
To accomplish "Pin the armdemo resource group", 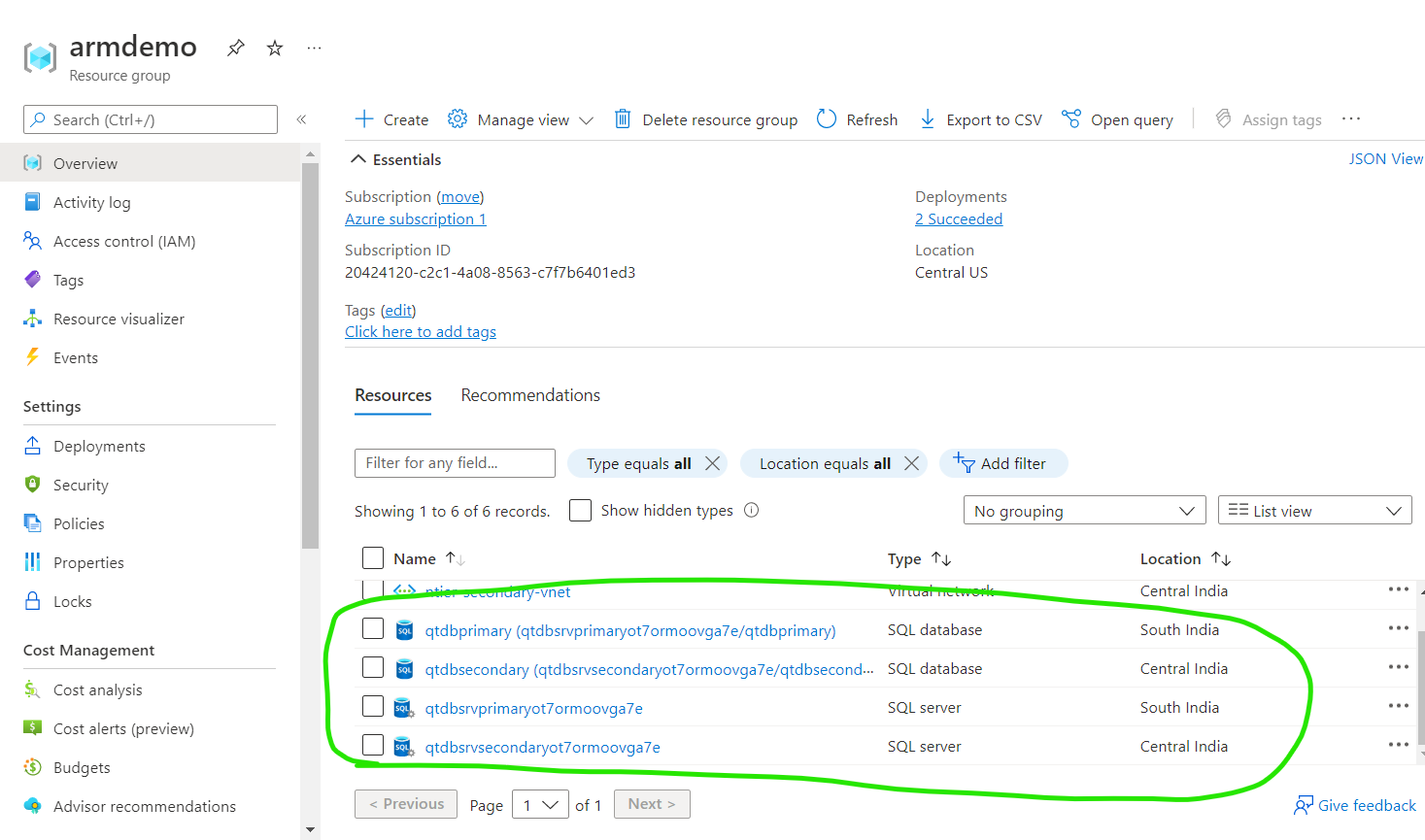I will pyautogui.click(x=235, y=48).
